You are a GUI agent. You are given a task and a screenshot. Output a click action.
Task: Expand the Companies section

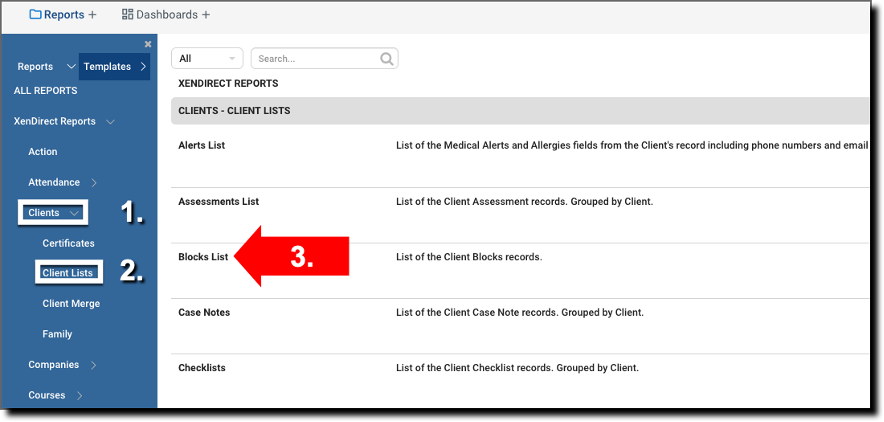point(94,365)
